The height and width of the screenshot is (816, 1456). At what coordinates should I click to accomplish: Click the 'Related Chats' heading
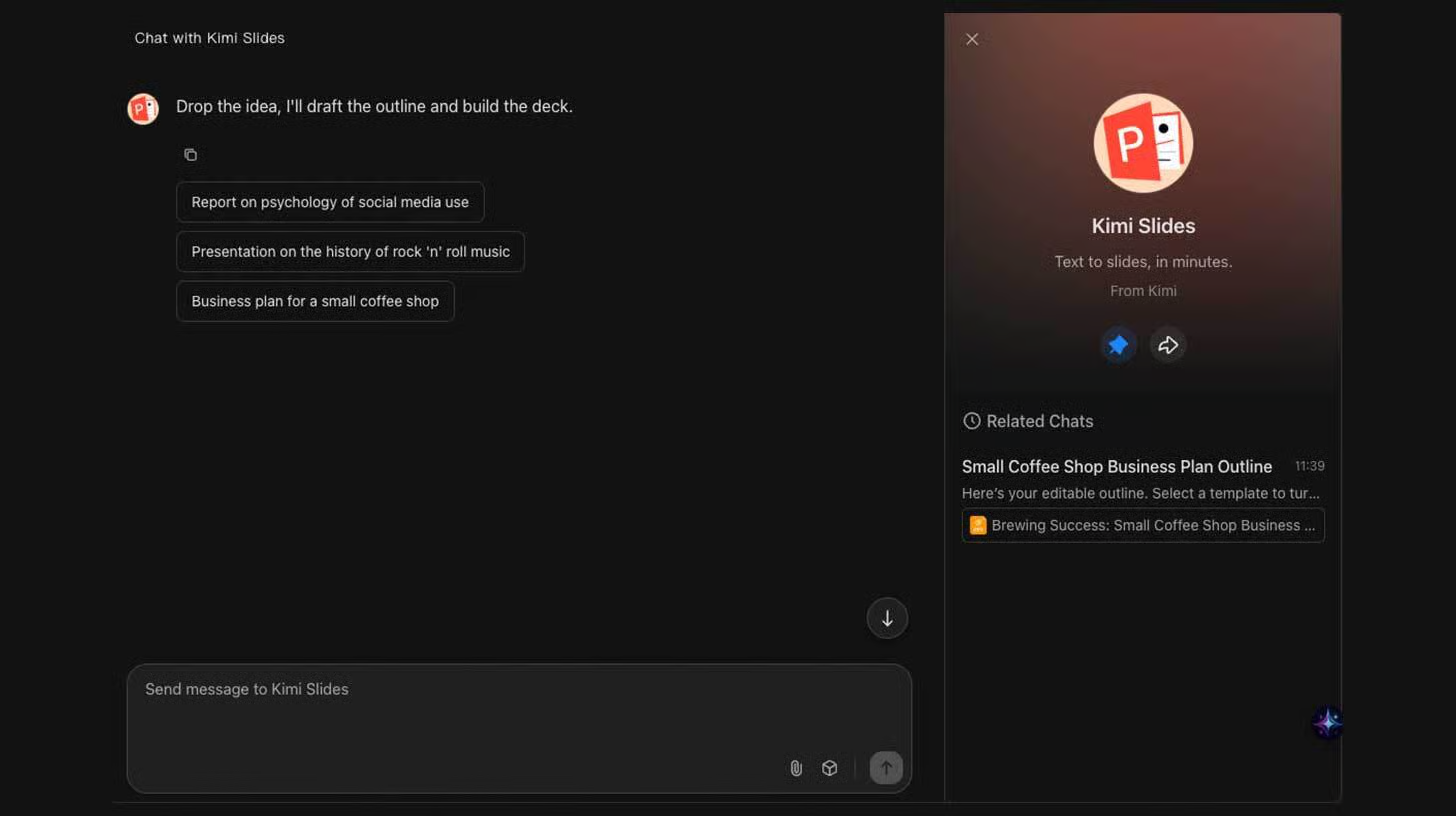pyautogui.click(x=1040, y=421)
